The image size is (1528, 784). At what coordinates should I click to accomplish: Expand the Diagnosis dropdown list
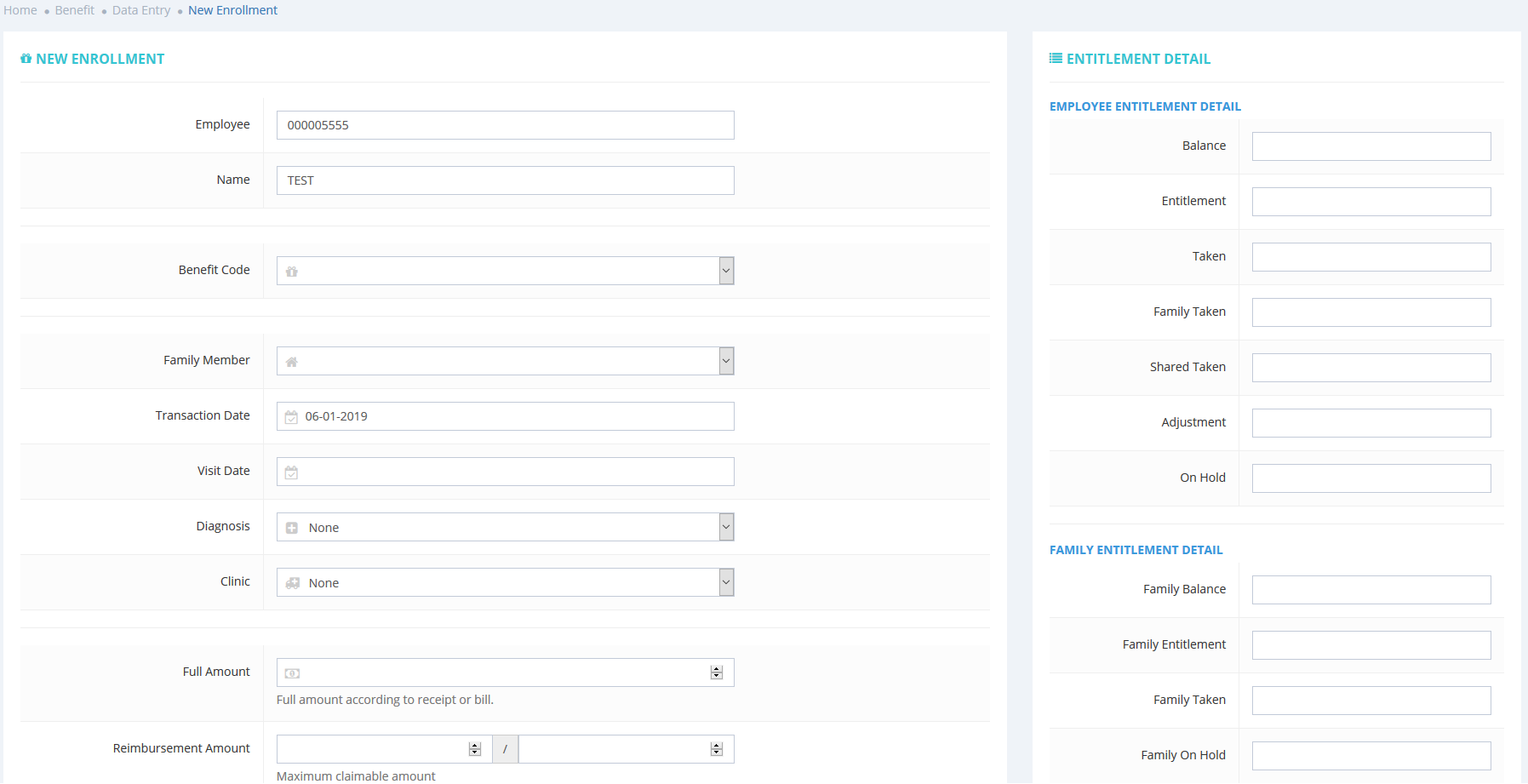click(726, 527)
